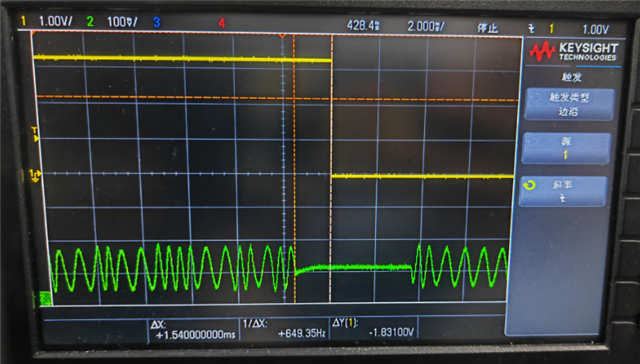Toggle the 斜率 slope softkey

[562, 191]
